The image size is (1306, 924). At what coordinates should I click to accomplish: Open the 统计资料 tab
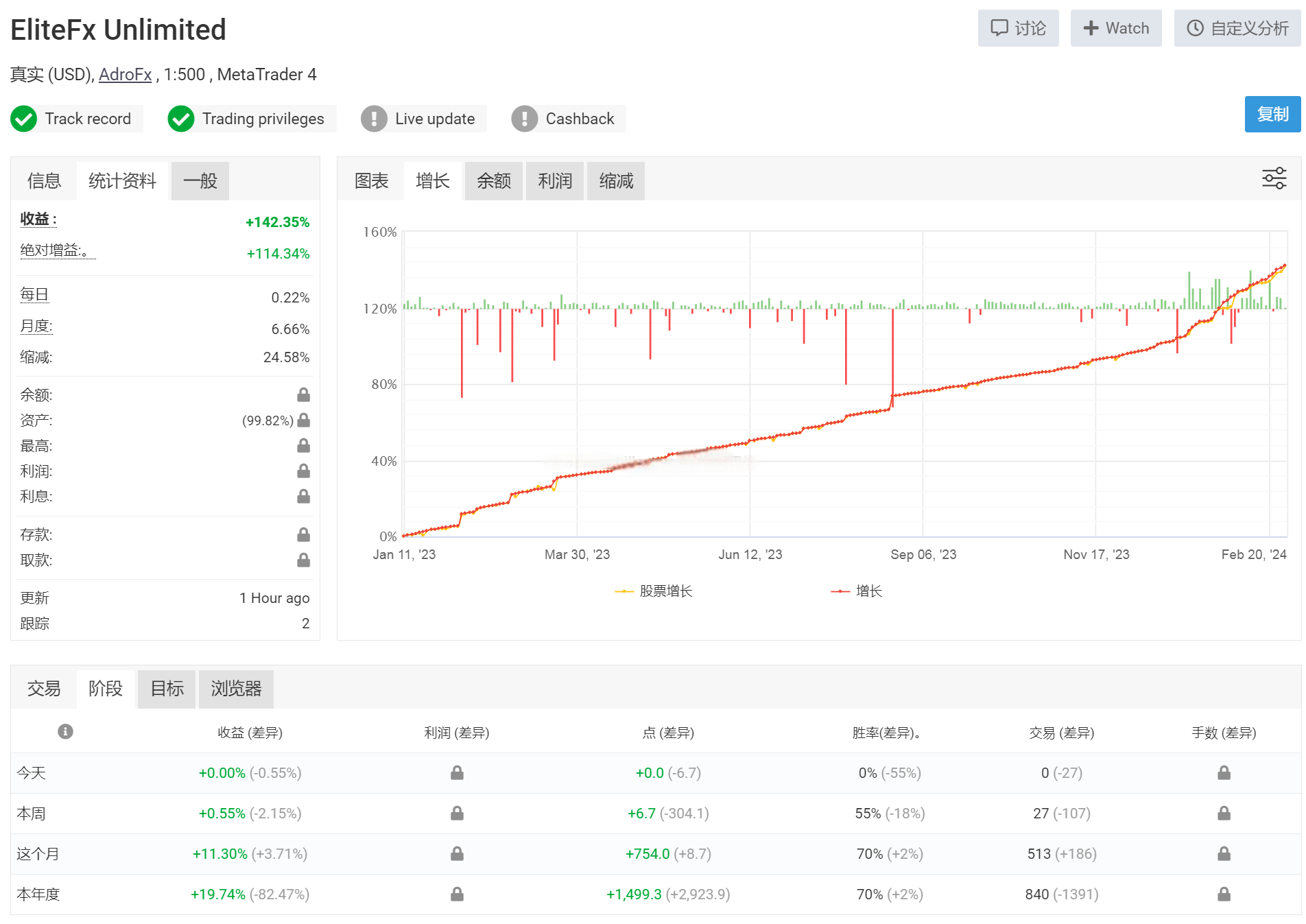122,181
